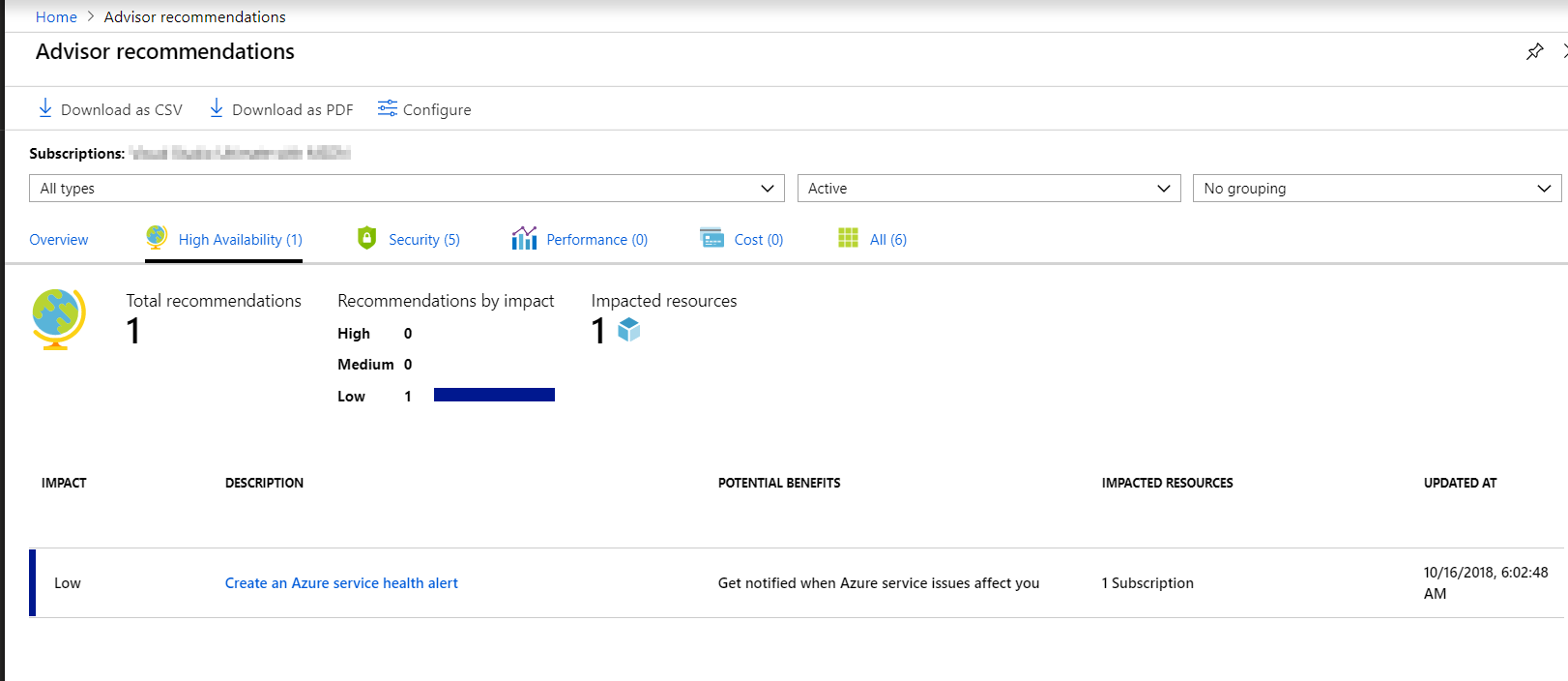Switch to the Overview tab
1568x681 pixels.
click(x=59, y=240)
